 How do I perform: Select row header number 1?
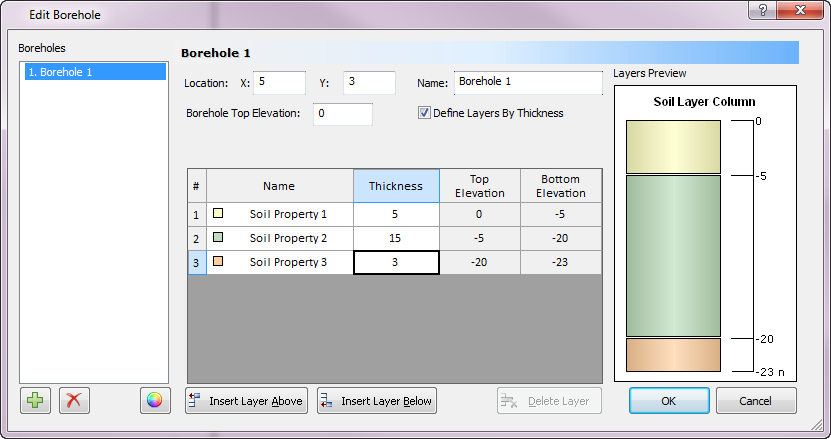[x=197, y=215]
